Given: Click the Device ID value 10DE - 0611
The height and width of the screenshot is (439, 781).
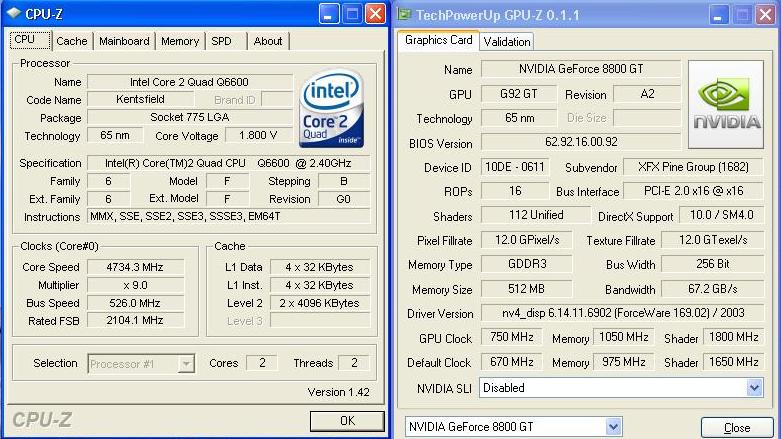Looking at the screenshot, I should click(515, 167).
